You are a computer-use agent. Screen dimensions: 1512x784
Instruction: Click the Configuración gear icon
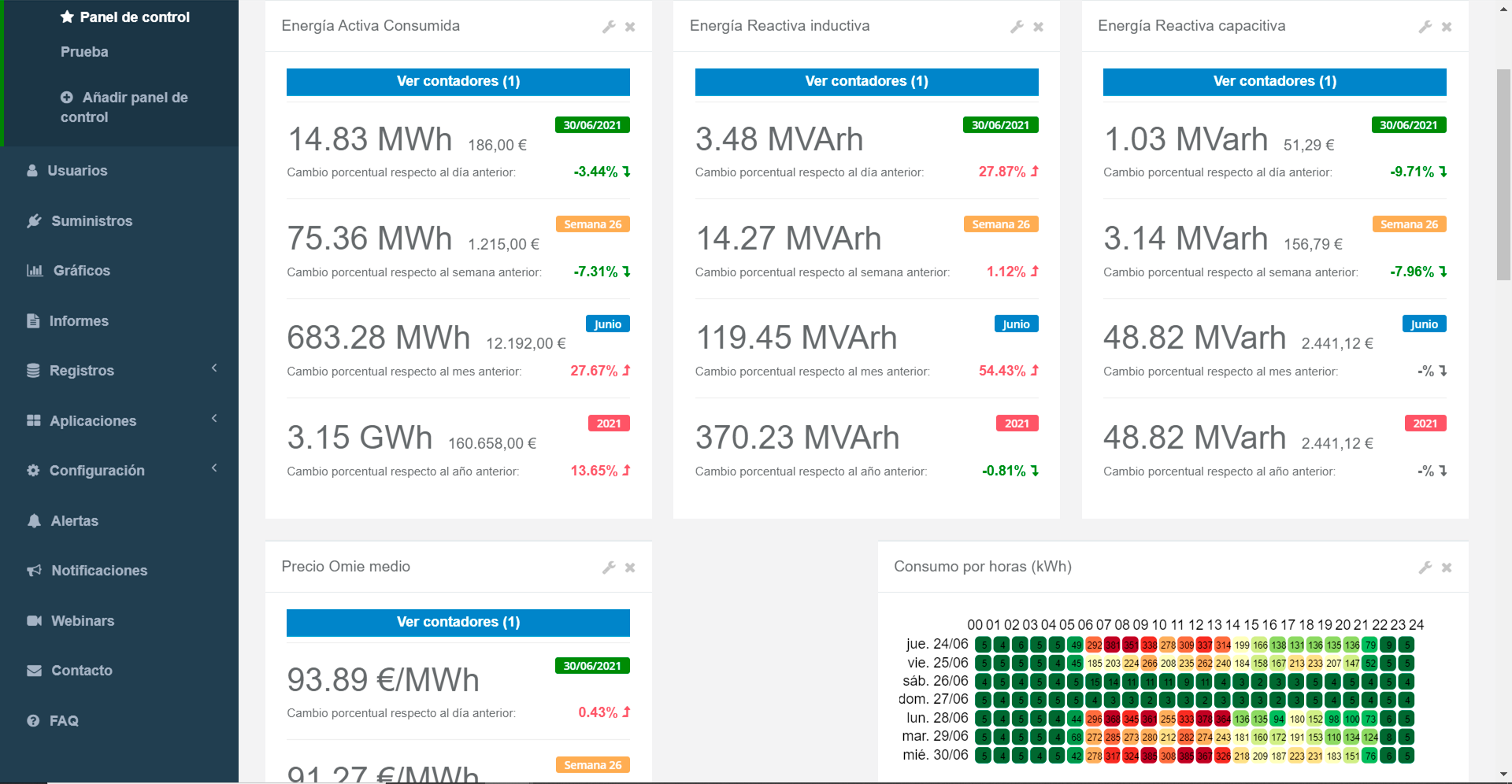coord(33,471)
